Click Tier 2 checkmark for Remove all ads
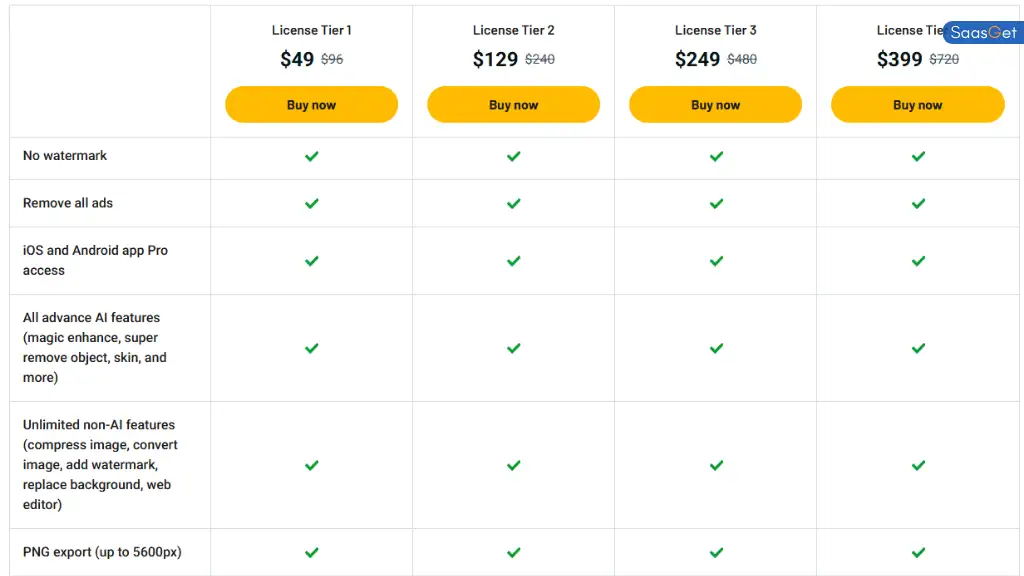The height and width of the screenshot is (576, 1024). pos(514,204)
